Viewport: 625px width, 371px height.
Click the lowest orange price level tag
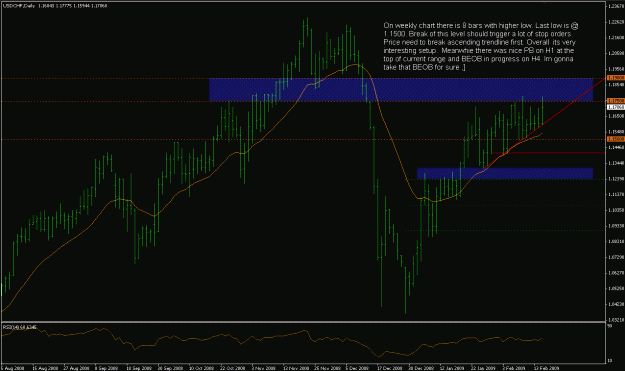tap(615, 139)
